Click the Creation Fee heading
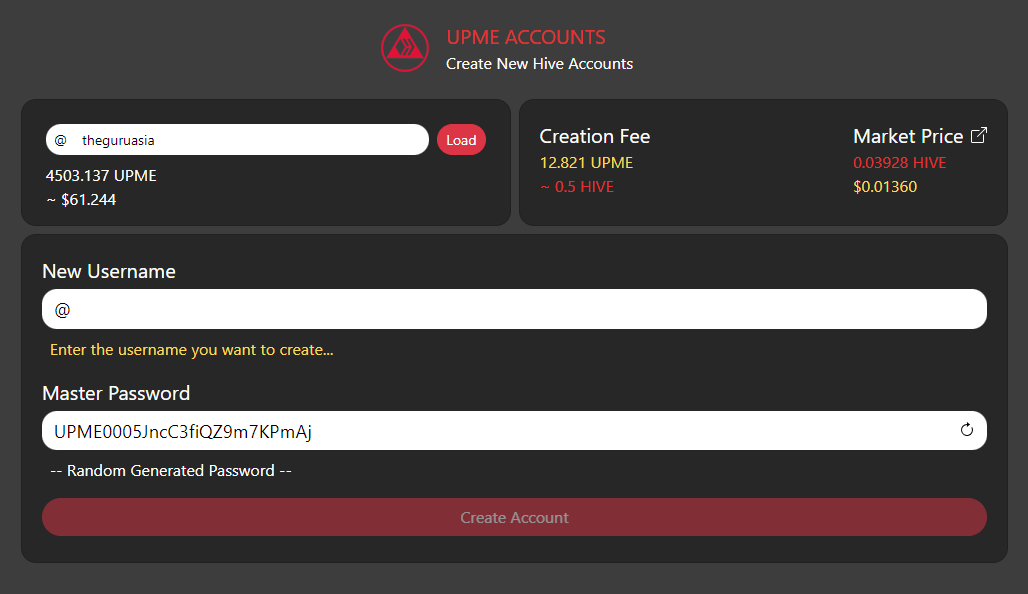The width and height of the screenshot is (1028, 594). 595,136
